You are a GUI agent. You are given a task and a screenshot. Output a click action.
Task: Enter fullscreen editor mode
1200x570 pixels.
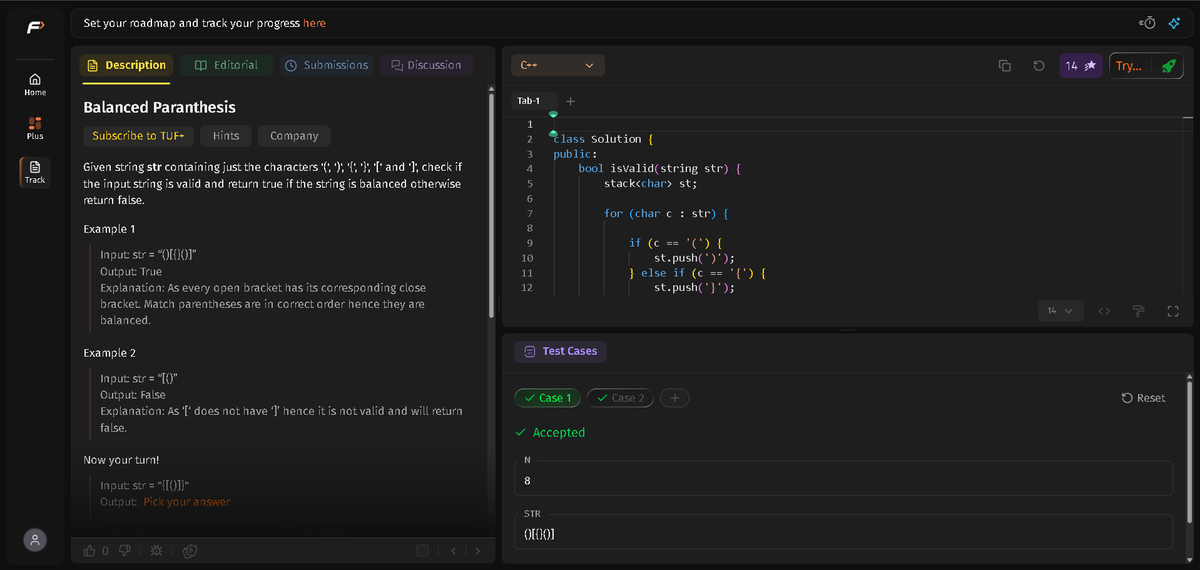pyautogui.click(x=1173, y=311)
